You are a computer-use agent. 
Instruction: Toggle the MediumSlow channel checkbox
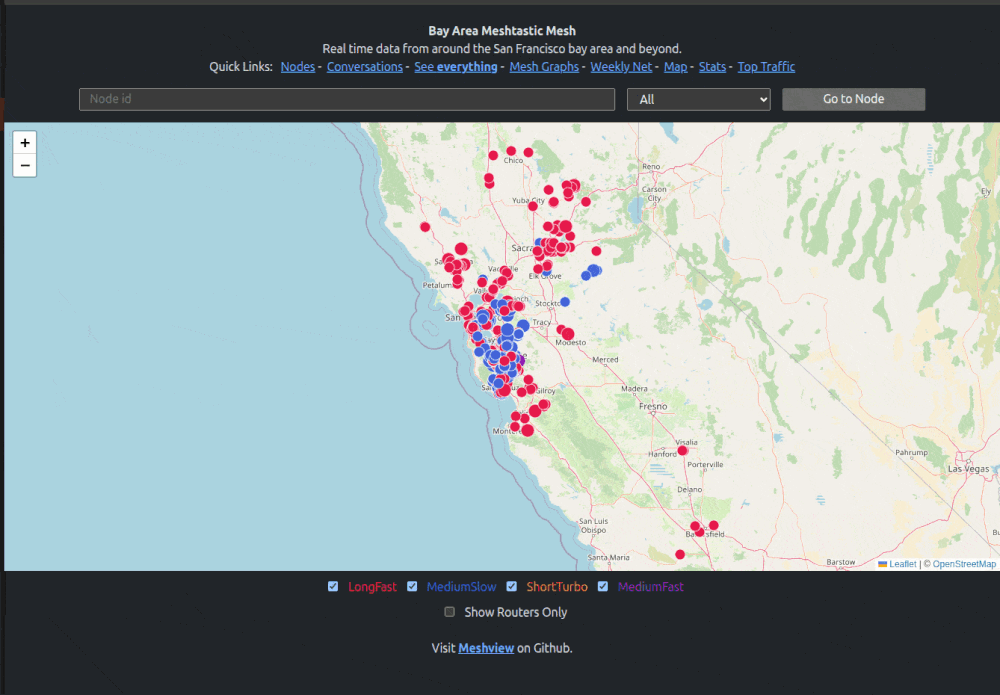point(412,587)
